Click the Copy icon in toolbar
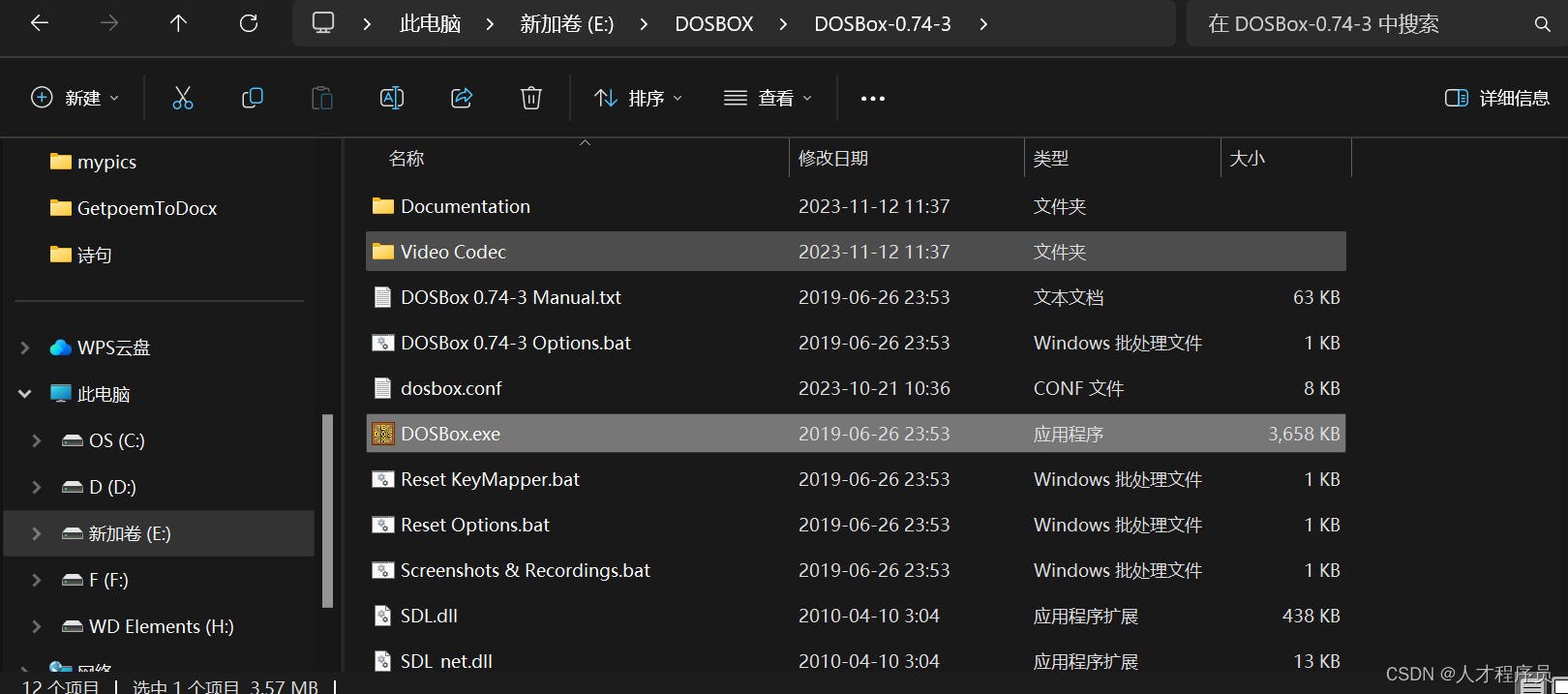This screenshot has height=694, width=1568. (253, 98)
